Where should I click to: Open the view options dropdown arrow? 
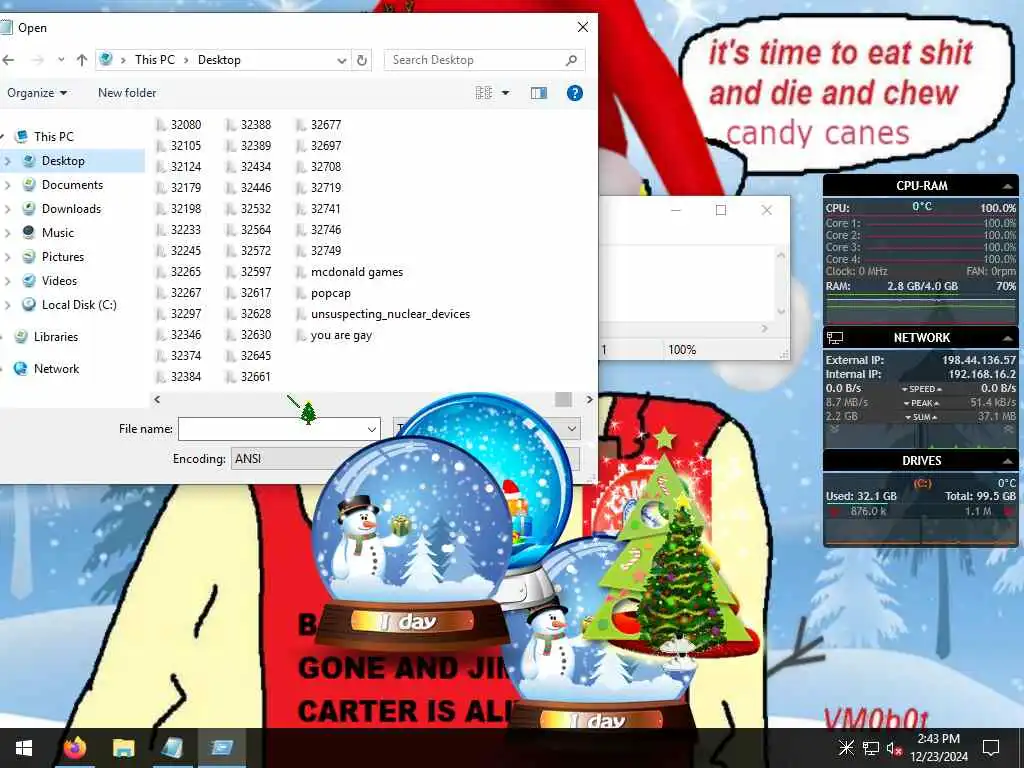click(505, 93)
